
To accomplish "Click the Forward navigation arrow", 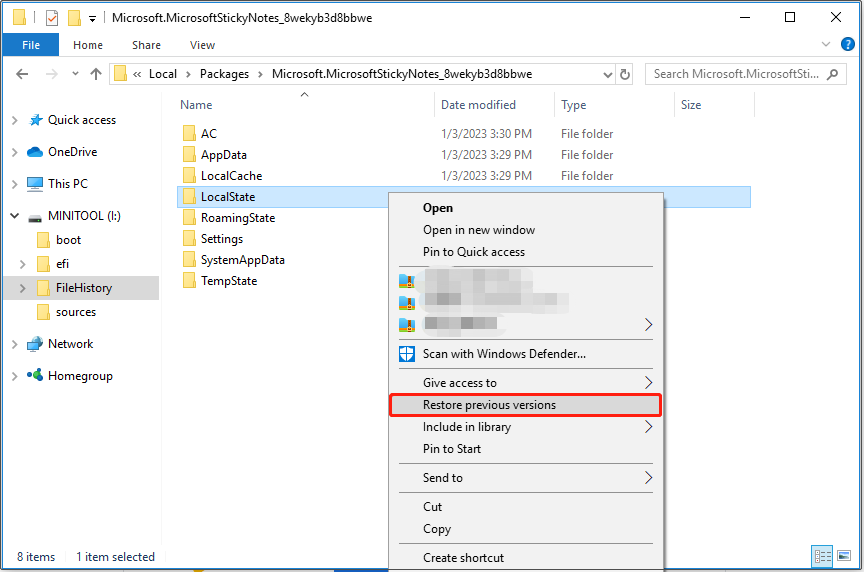I will coord(51,74).
